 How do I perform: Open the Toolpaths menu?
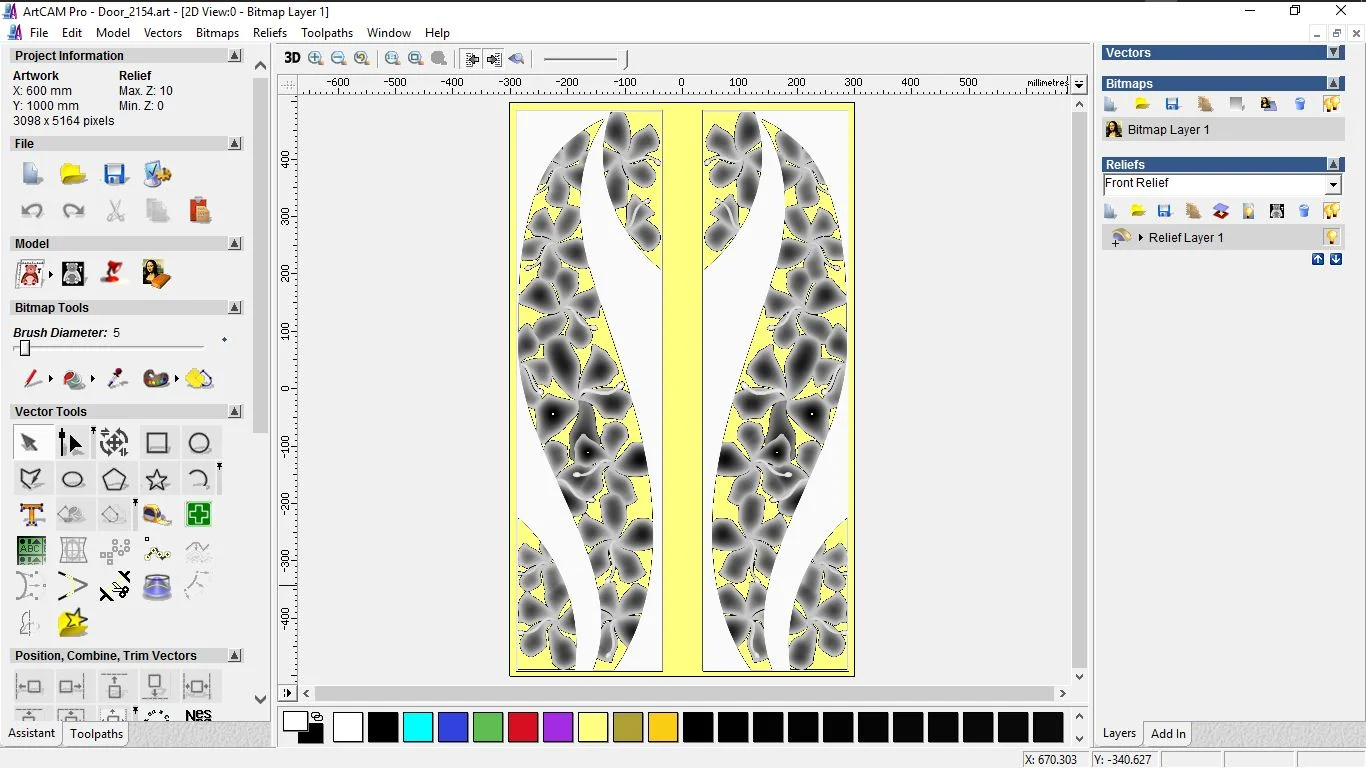tap(327, 33)
